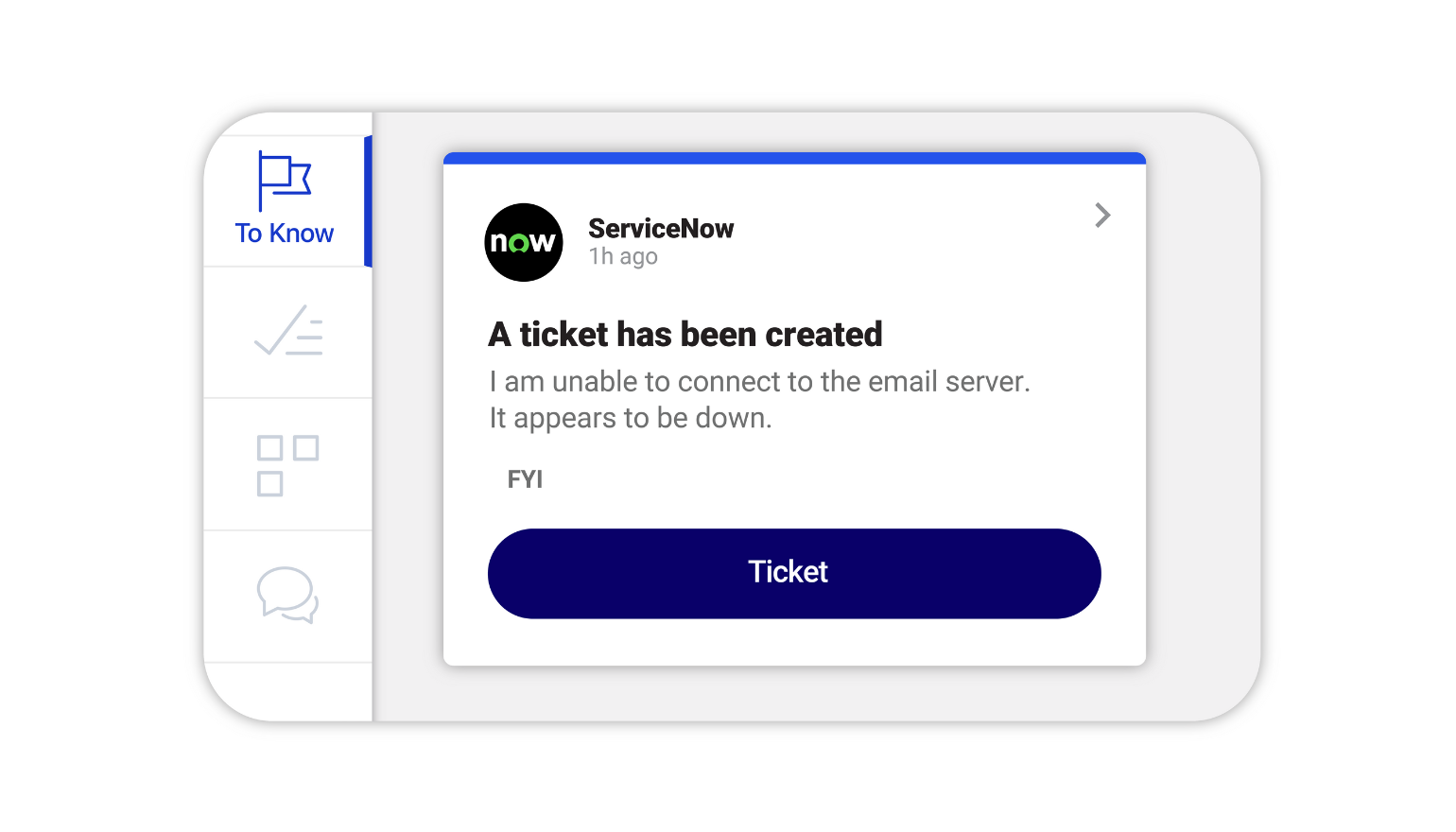Select the blue accent bar atop the card
The height and width of the screenshot is (832, 1456).
(794, 157)
